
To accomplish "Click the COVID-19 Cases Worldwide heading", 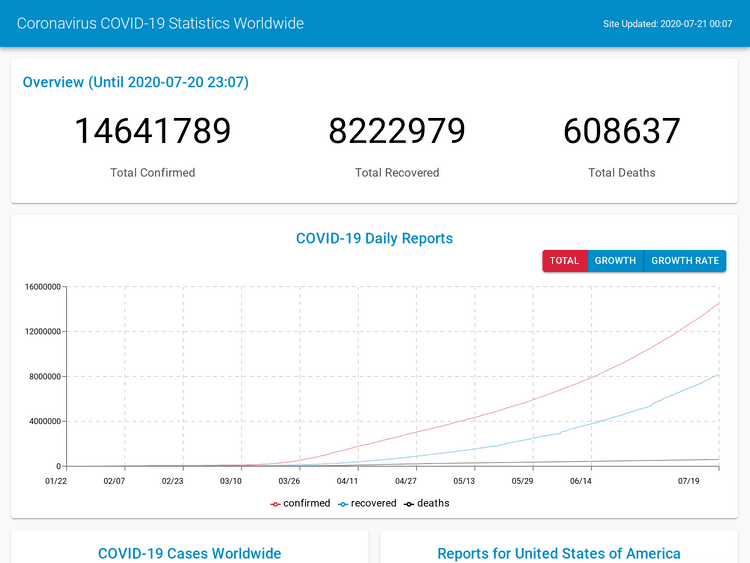I will point(189,553).
